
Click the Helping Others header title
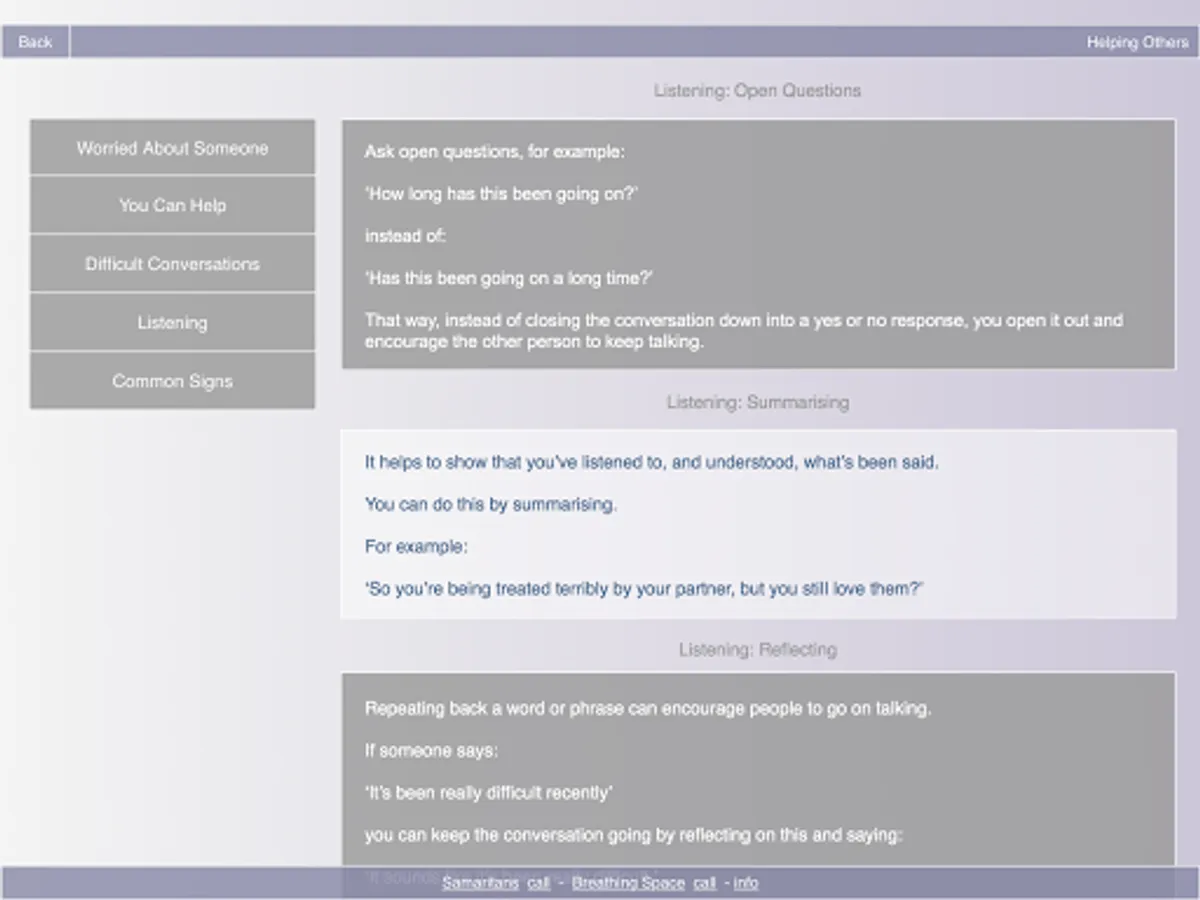1138,43
